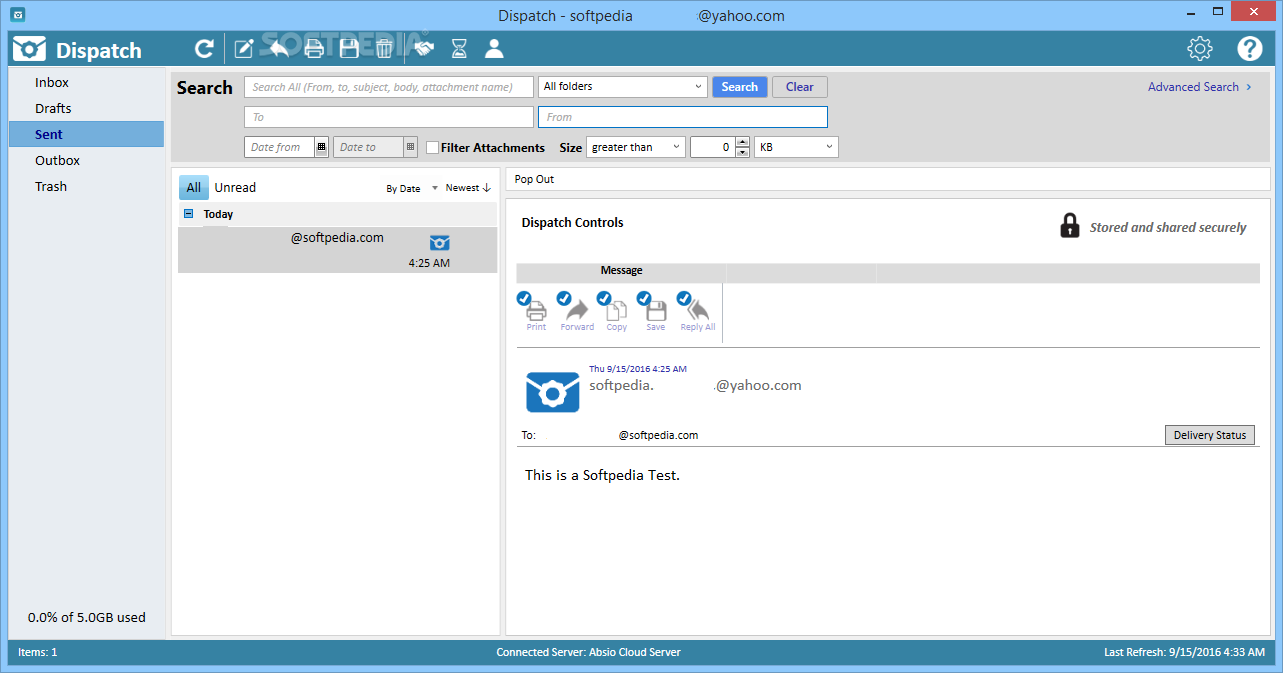This screenshot has height=673, width=1283.
Task: Click the Dispatch envelope icon on sent message row
Action: (x=440, y=242)
